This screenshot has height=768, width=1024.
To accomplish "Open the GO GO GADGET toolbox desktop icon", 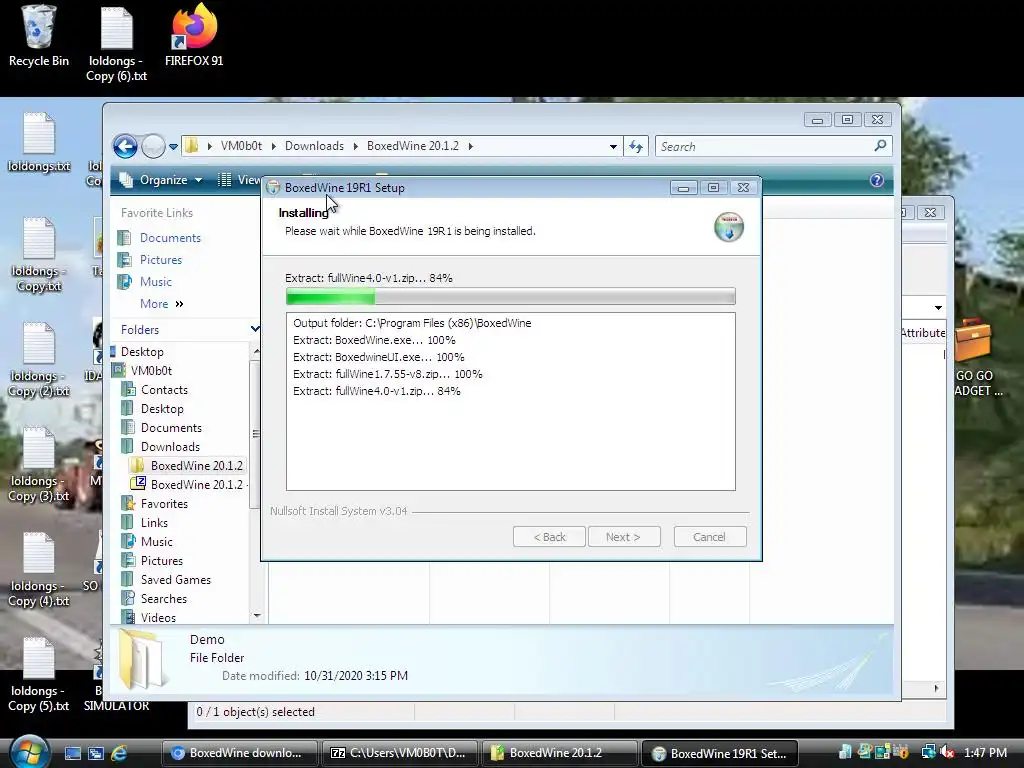I will pyautogui.click(x=974, y=358).
